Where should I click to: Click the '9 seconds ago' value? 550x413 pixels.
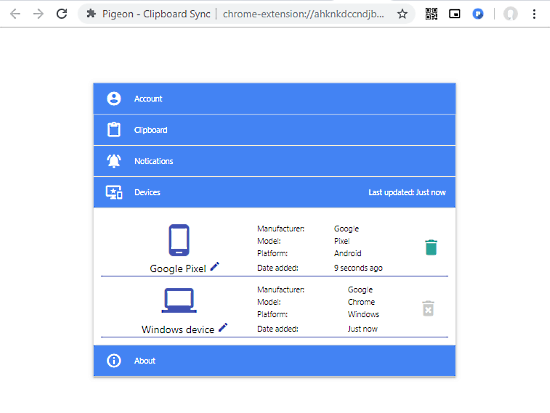[358, 268]
